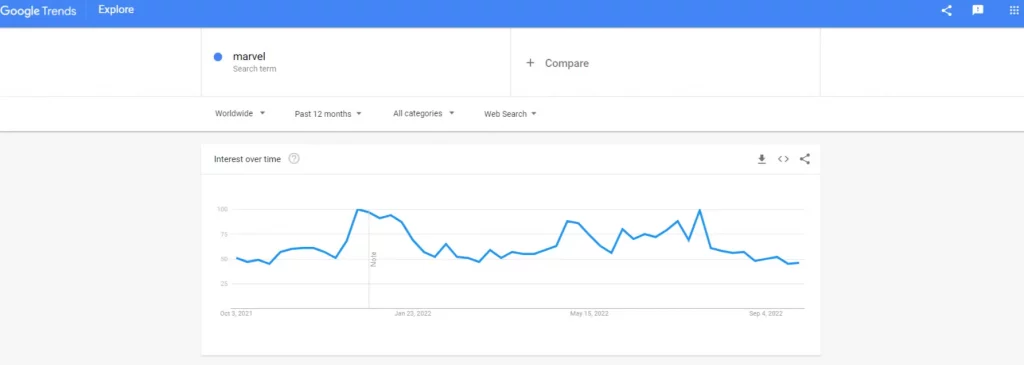1024x365 pixels.
Task: Click the embed code icon on chart
Action: point(783,159)
